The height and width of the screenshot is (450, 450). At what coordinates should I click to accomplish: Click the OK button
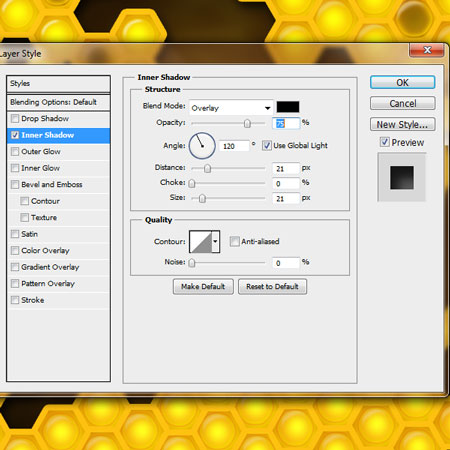pyautogui.click(x=402, y=82)
